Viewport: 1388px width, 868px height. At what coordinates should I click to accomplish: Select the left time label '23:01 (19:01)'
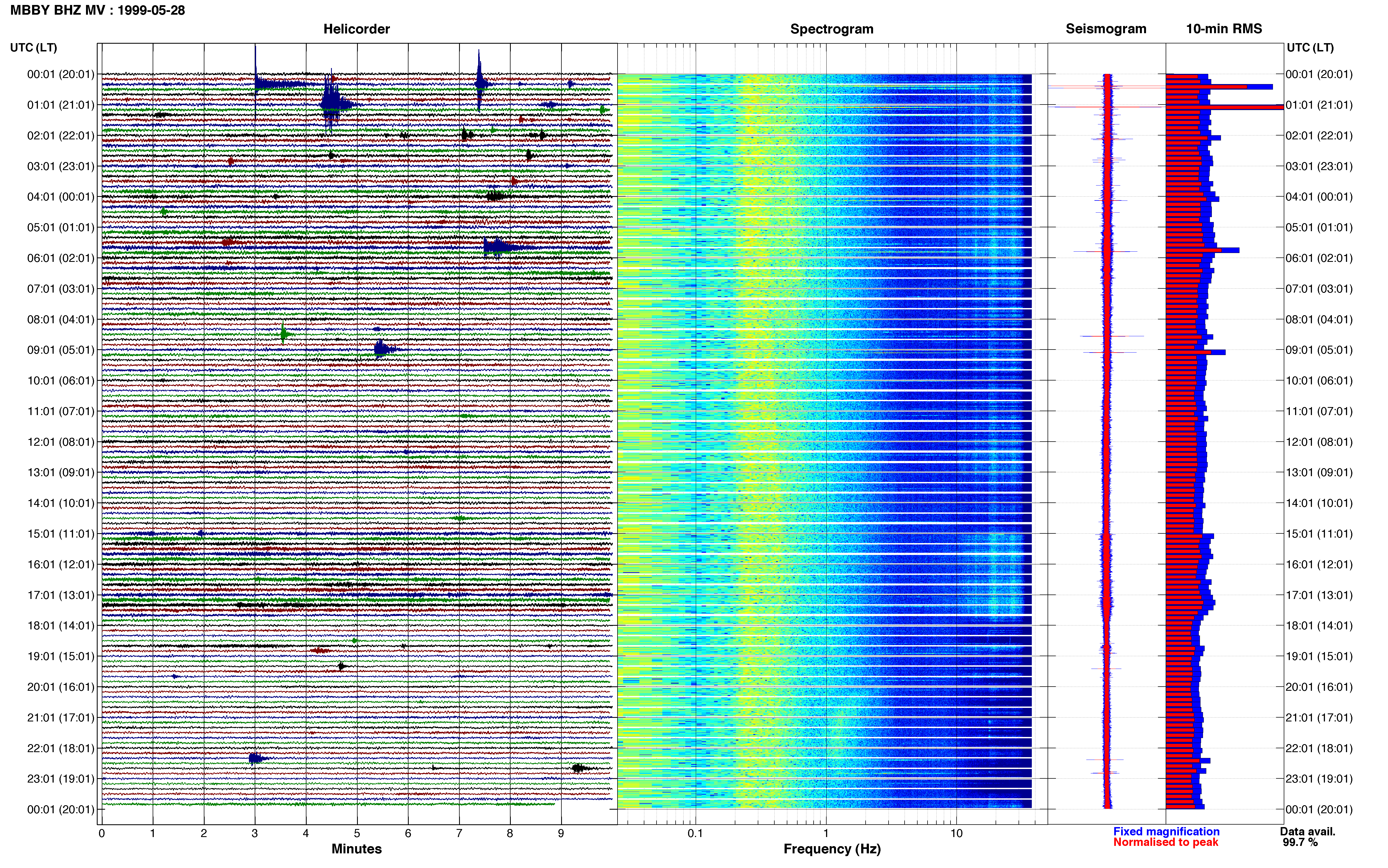coord(60,779)
